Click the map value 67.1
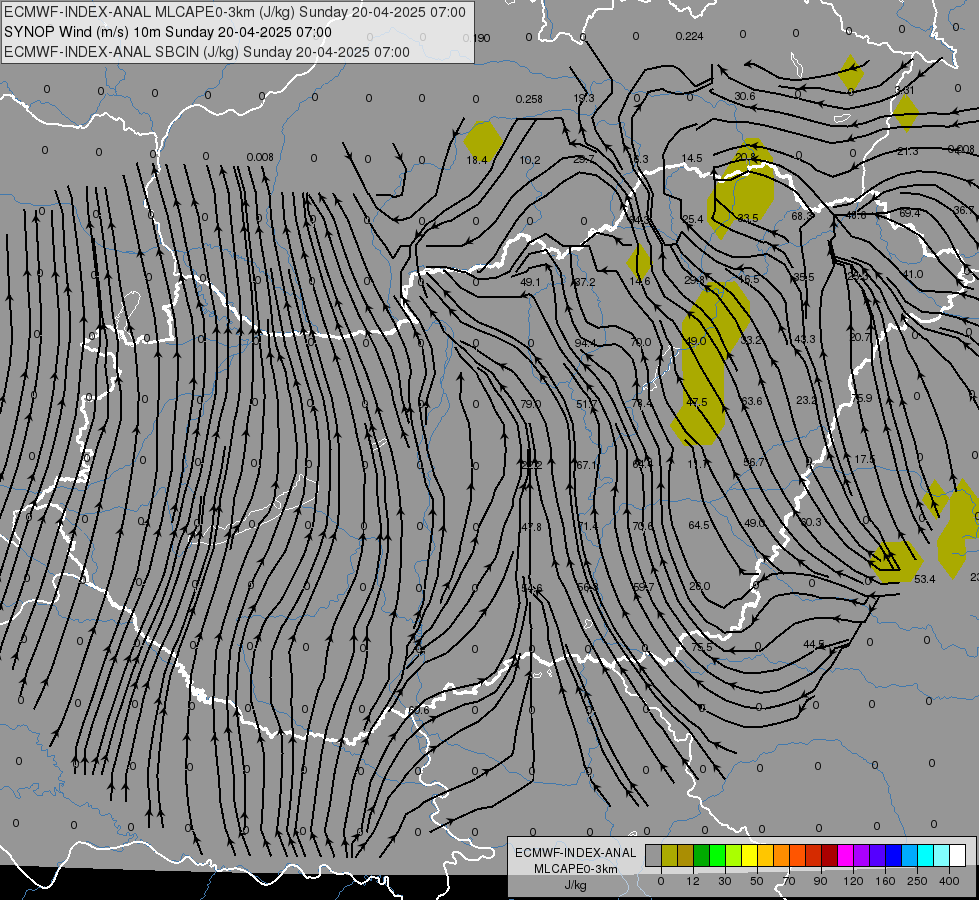Image resolution: width=979 pixels, height=900 pixels. coord(586,465)
